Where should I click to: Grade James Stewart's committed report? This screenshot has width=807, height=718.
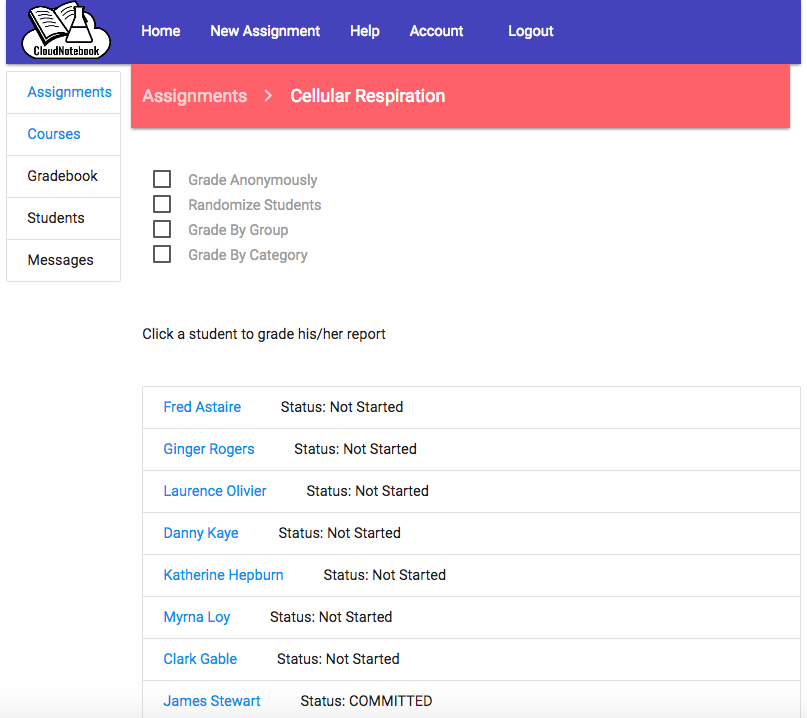tap(212, 701)
